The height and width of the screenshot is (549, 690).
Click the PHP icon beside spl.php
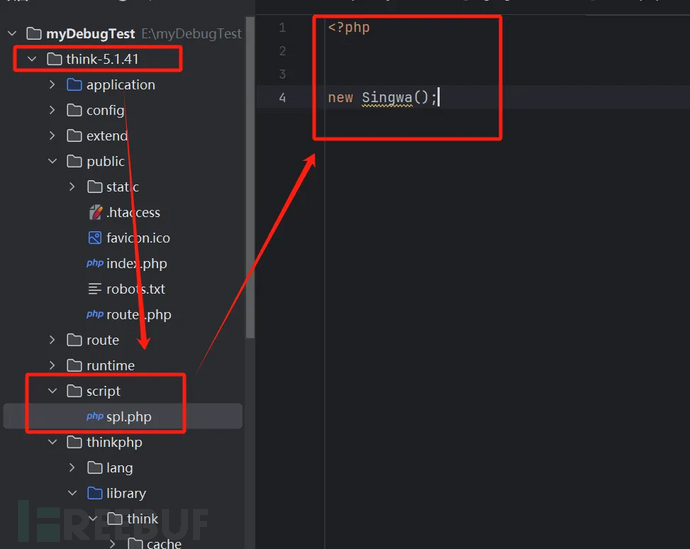(95, 416)
